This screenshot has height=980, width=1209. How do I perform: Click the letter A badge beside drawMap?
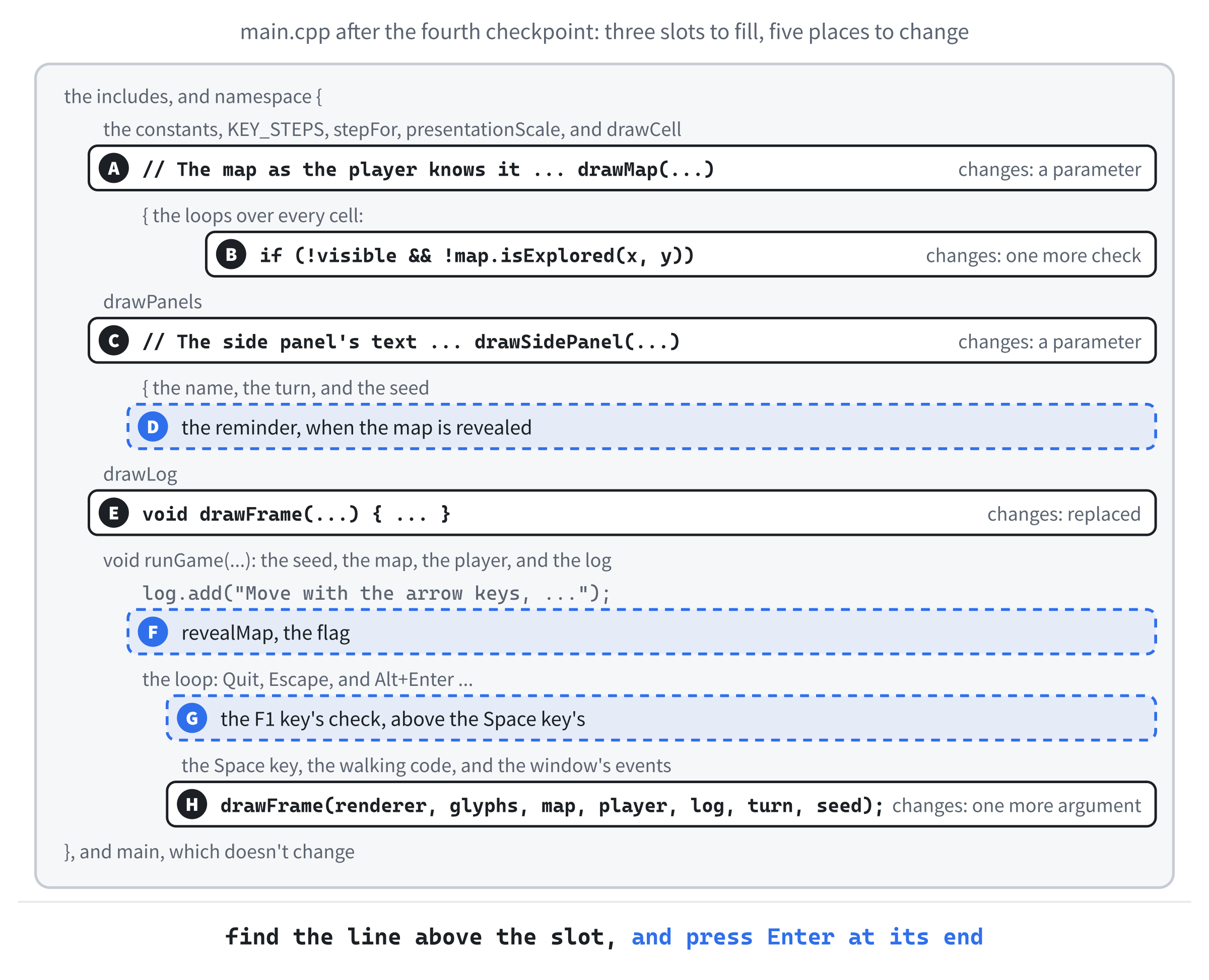114,168
